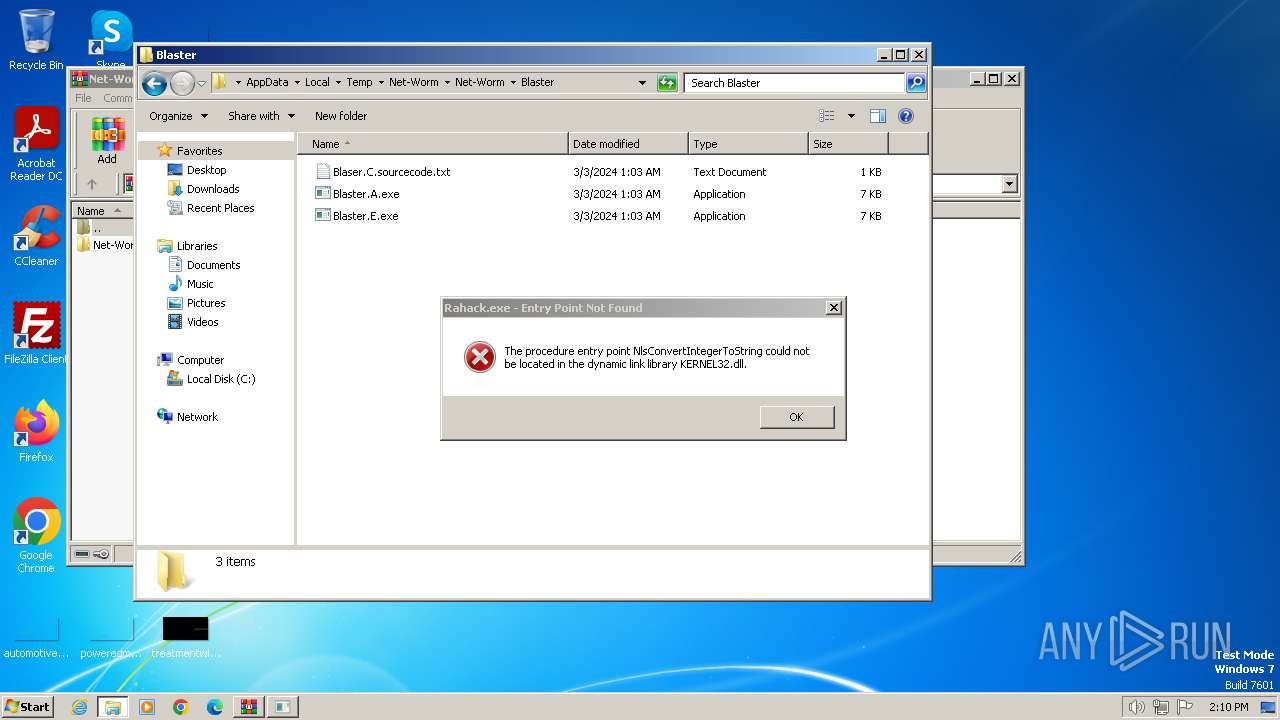Click OK in the Rahack.exe error dialog
This screenshot has height=720, width=1280.
(x=797, y=417)
